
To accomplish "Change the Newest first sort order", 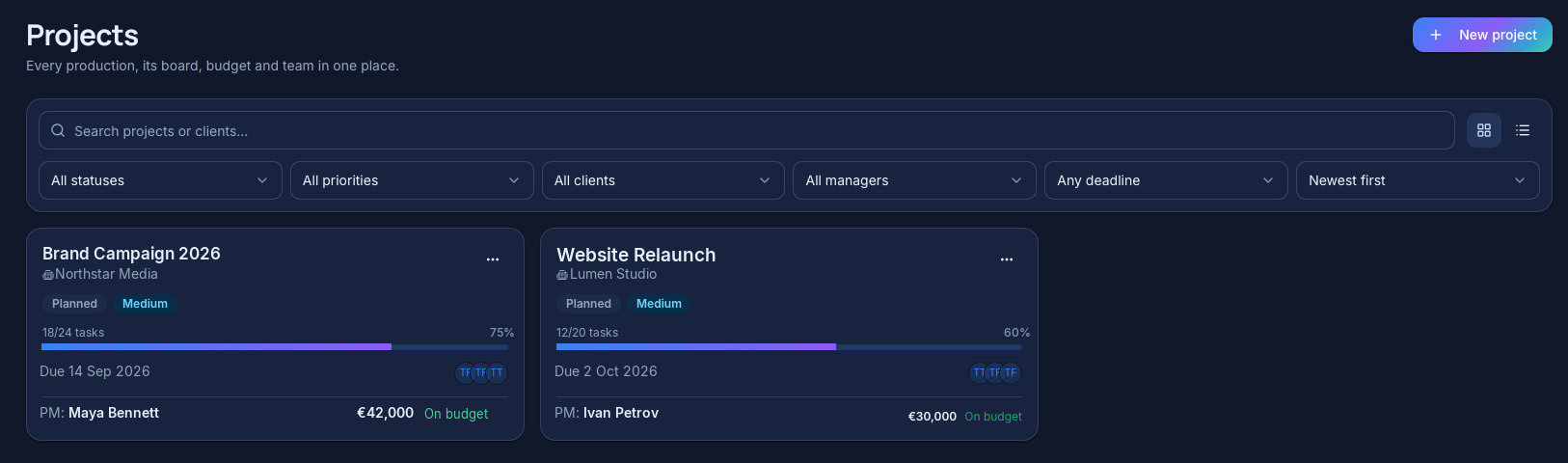I will click(x=1418, y=180).
